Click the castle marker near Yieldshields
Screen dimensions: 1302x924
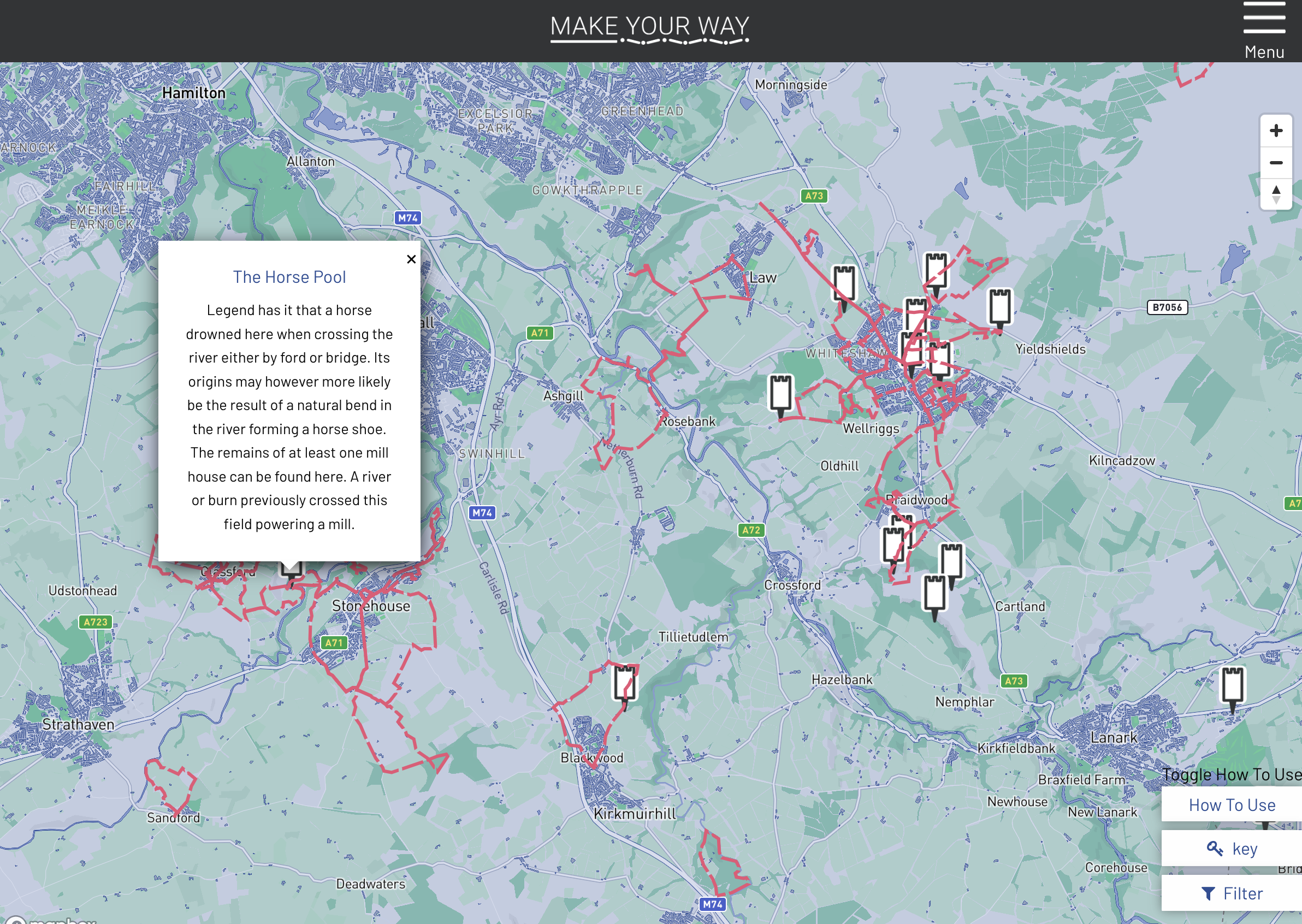pos(999,307)
